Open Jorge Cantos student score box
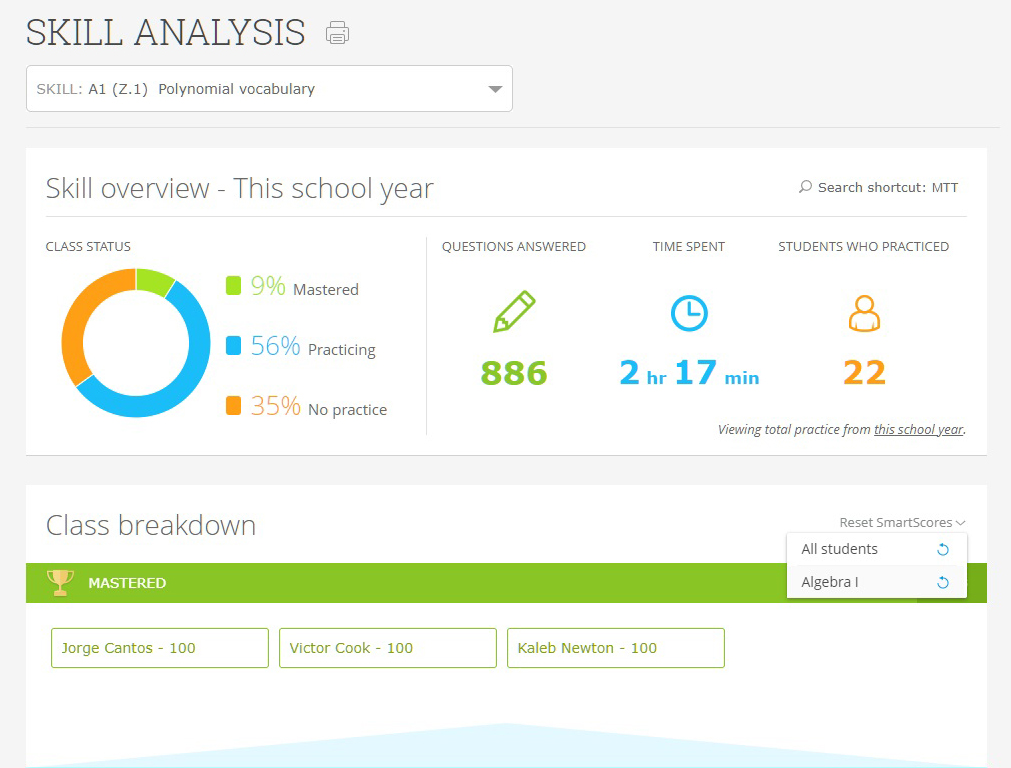The image size is (1011, 768). 159,648
